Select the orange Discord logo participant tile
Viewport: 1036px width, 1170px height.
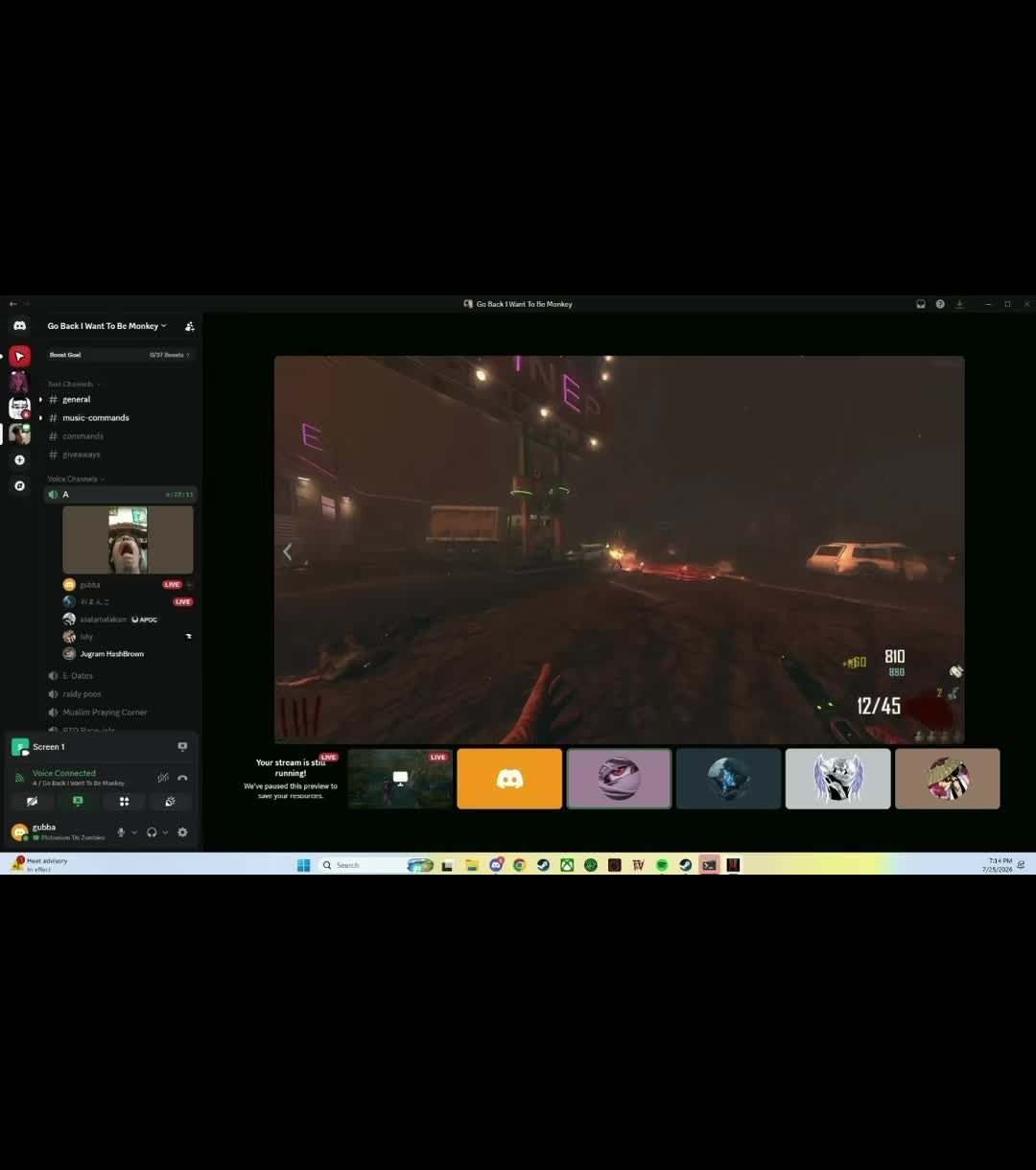click(x=509, y=779)
